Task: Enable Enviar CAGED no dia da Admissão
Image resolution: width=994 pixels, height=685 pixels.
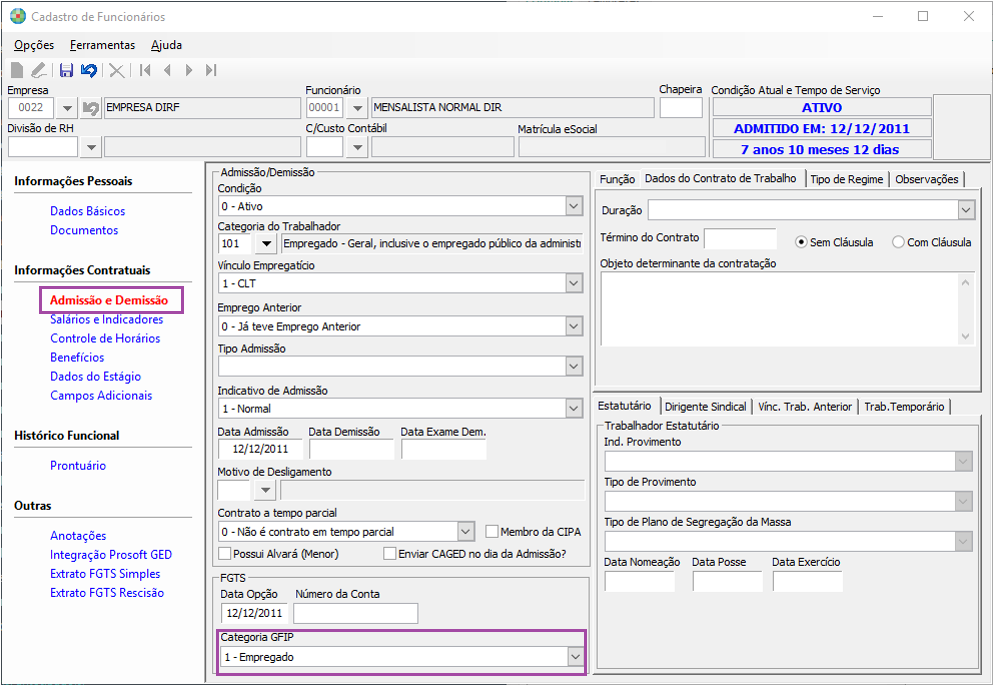Action: click(x=390, y=554)
